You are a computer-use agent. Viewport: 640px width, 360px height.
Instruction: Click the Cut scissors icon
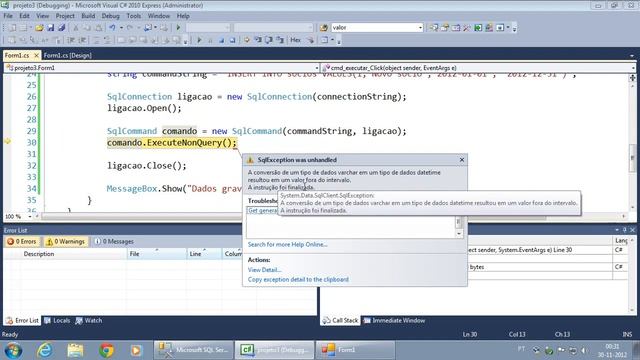(76, 28)
